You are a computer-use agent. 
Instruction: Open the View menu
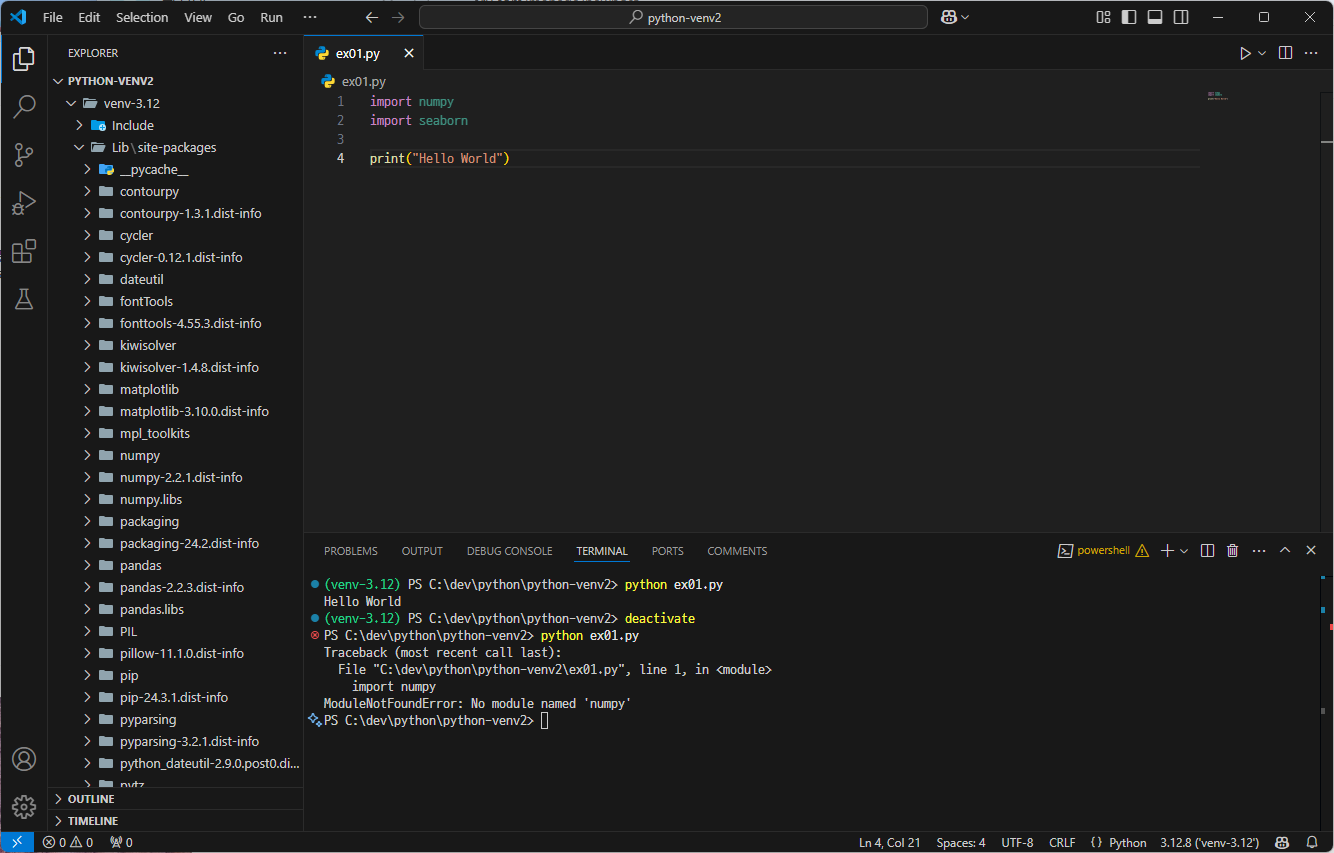point(198,17)
